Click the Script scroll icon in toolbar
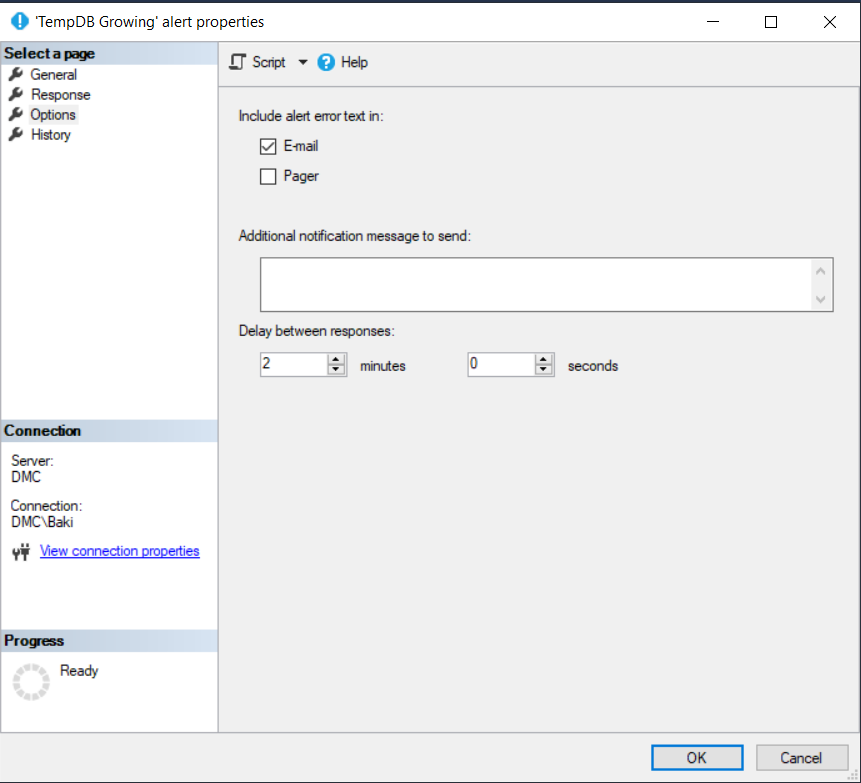 click(237, 62)
